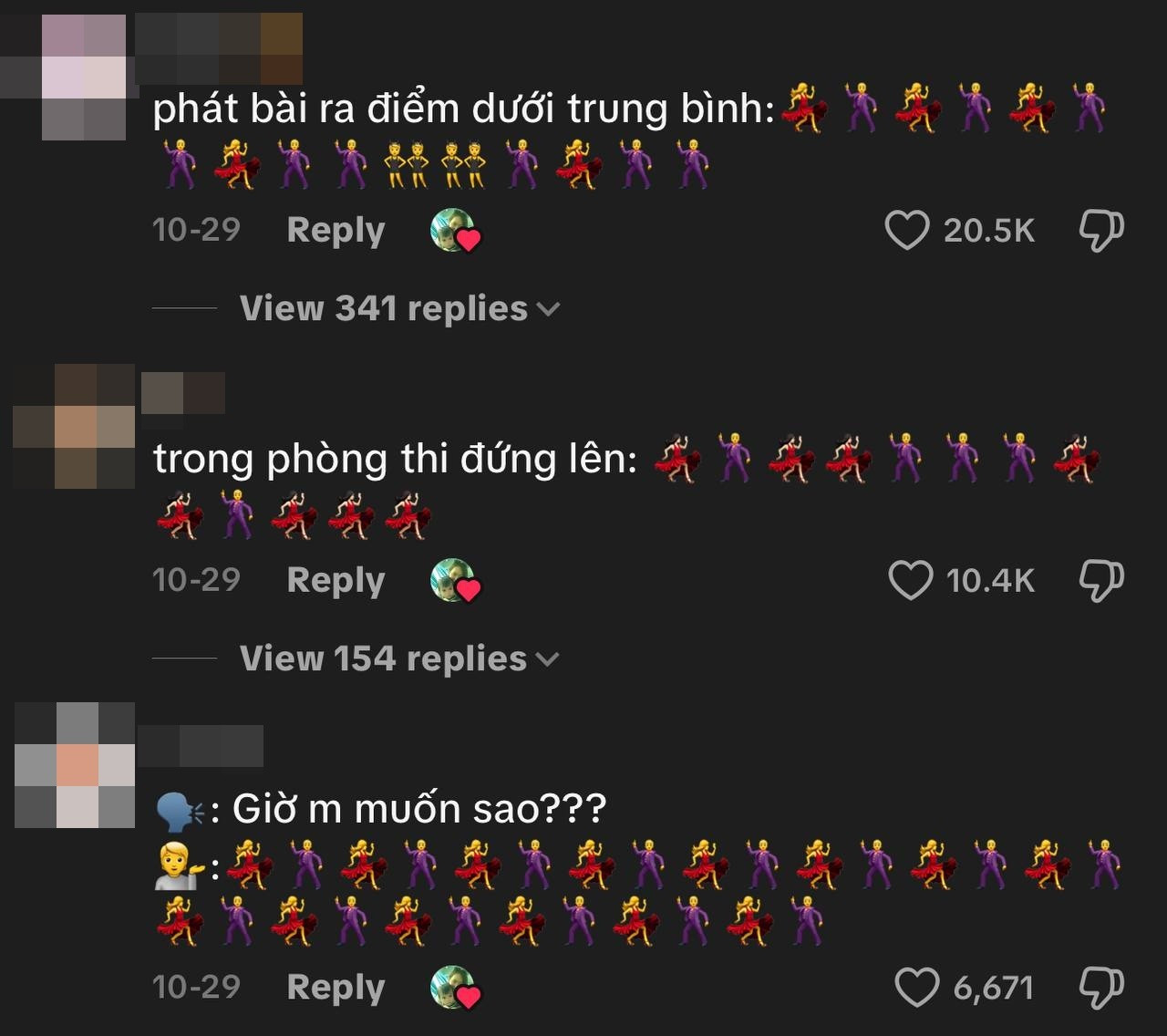This screenshot has width=1167, height=1036.
Task: Expand View 154 replies
Action: (399, 658)
